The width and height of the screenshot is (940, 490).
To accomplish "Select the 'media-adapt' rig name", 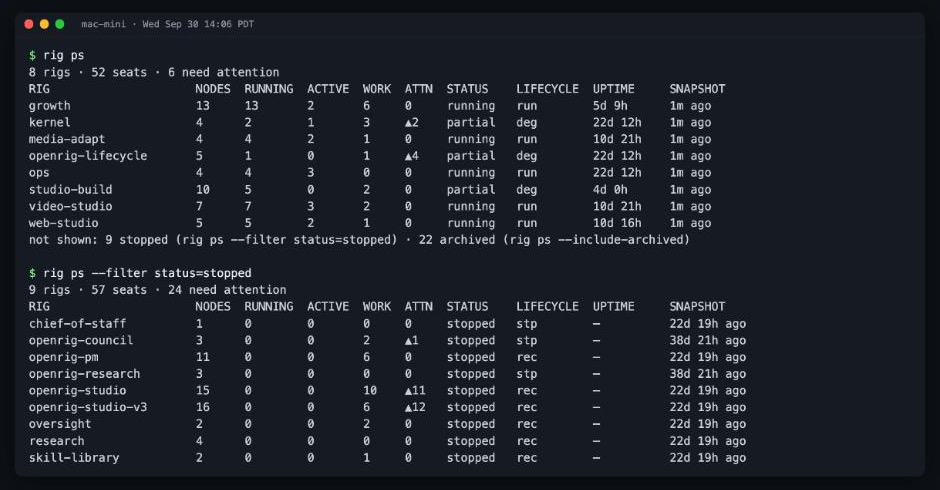I will (67, 139).
